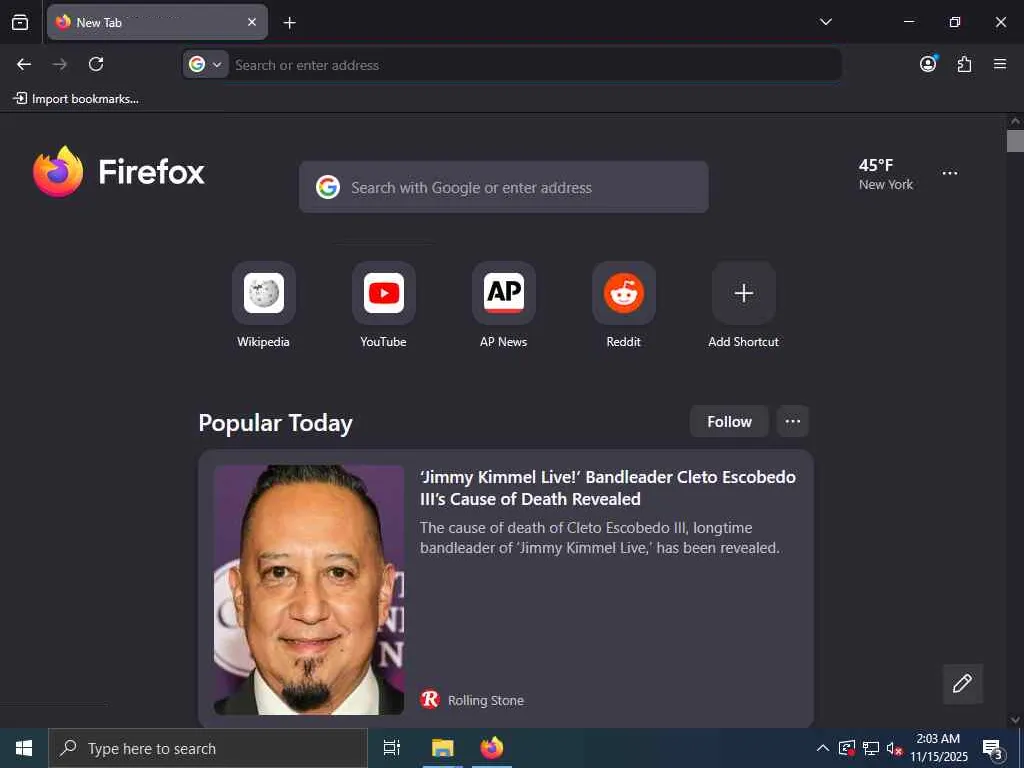Open the Extensions puzzle icon
The width and height of the screenshot is (1024, 768).
click(964, 64)
